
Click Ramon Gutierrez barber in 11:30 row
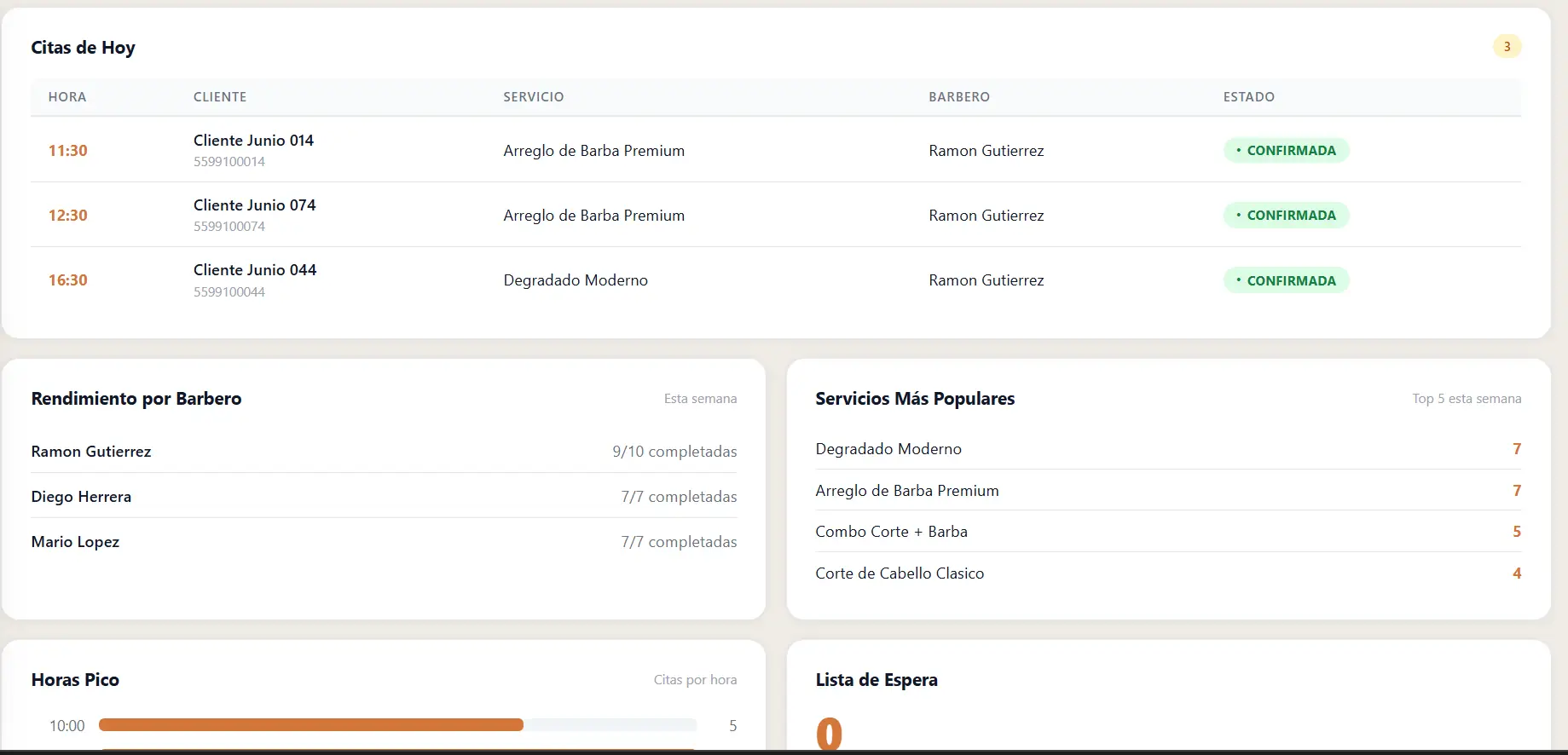coord(987,151)
